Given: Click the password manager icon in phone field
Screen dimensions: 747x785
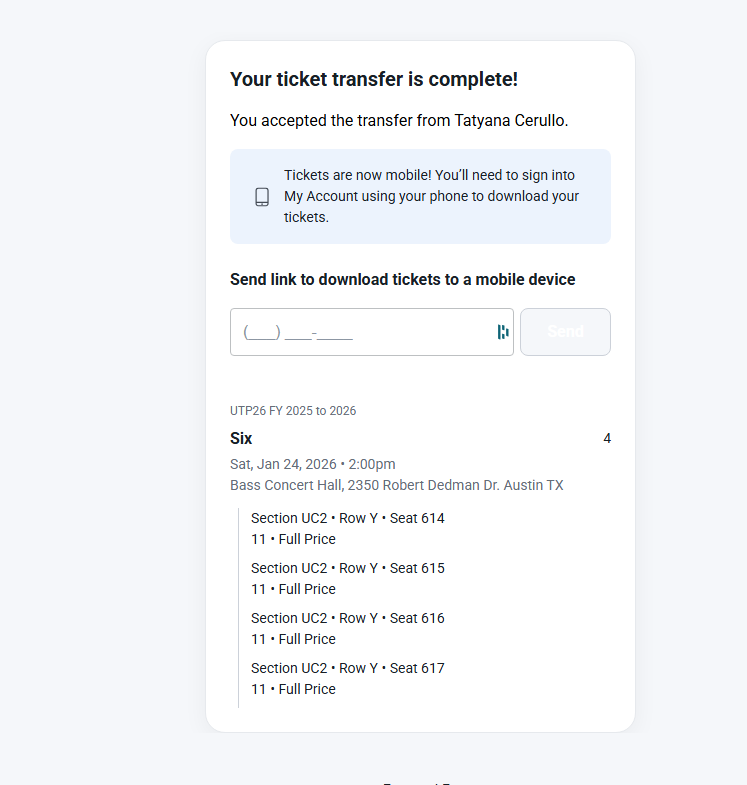Looking at the screenshot, I should [503, 332].
